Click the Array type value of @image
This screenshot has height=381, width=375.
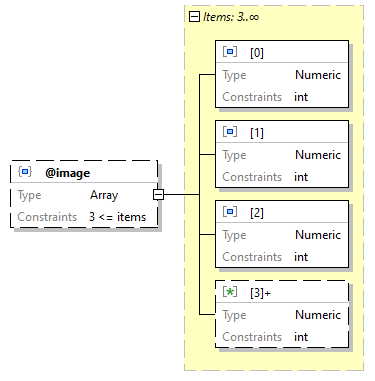(104, 195)
